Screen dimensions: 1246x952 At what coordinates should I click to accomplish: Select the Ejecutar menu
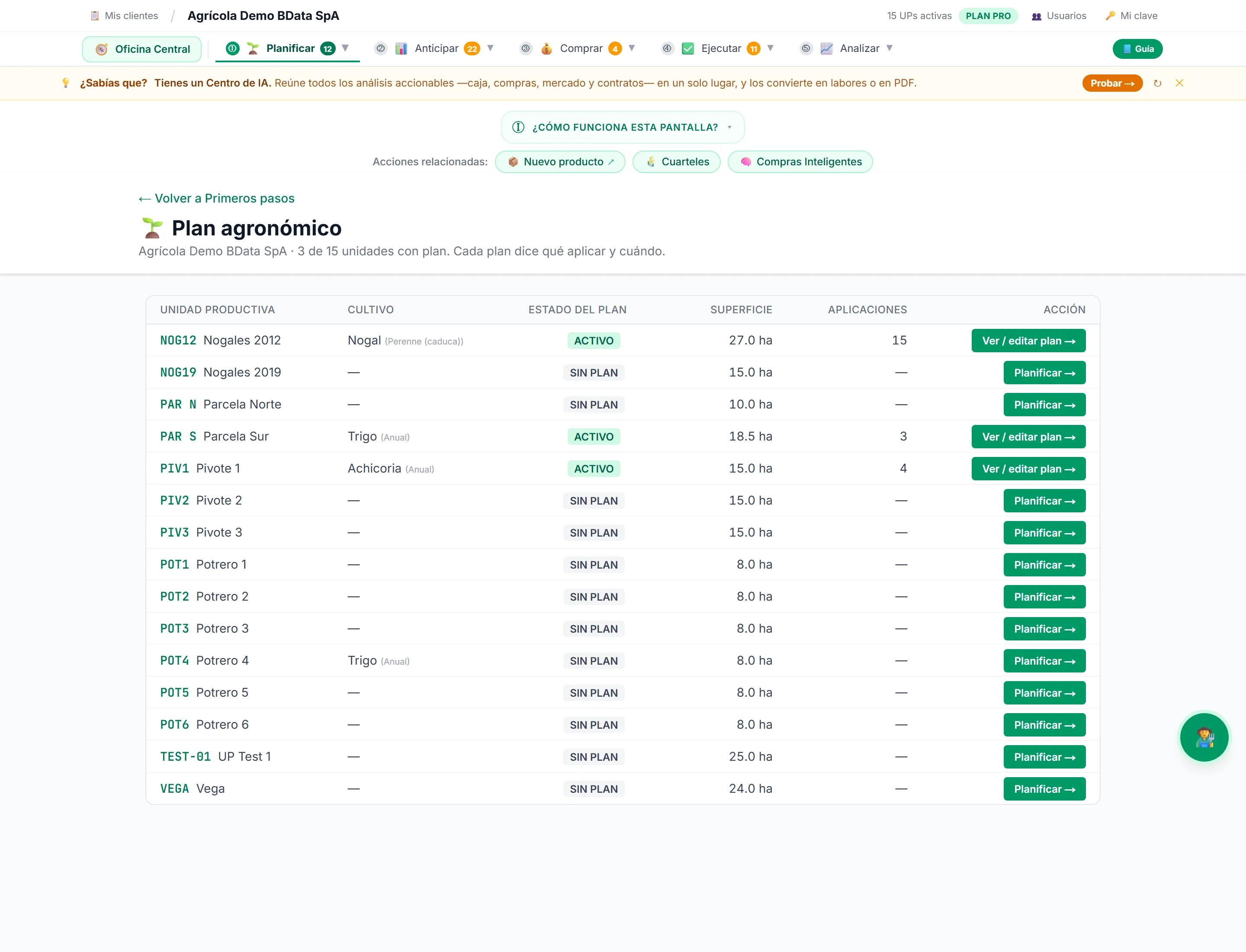717,49
